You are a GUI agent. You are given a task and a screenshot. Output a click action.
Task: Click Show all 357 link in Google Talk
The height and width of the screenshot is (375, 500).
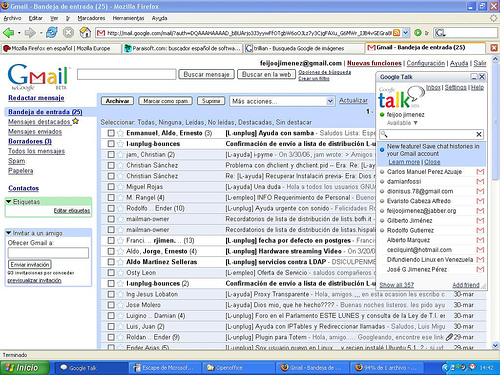click(x=396, y=285)
